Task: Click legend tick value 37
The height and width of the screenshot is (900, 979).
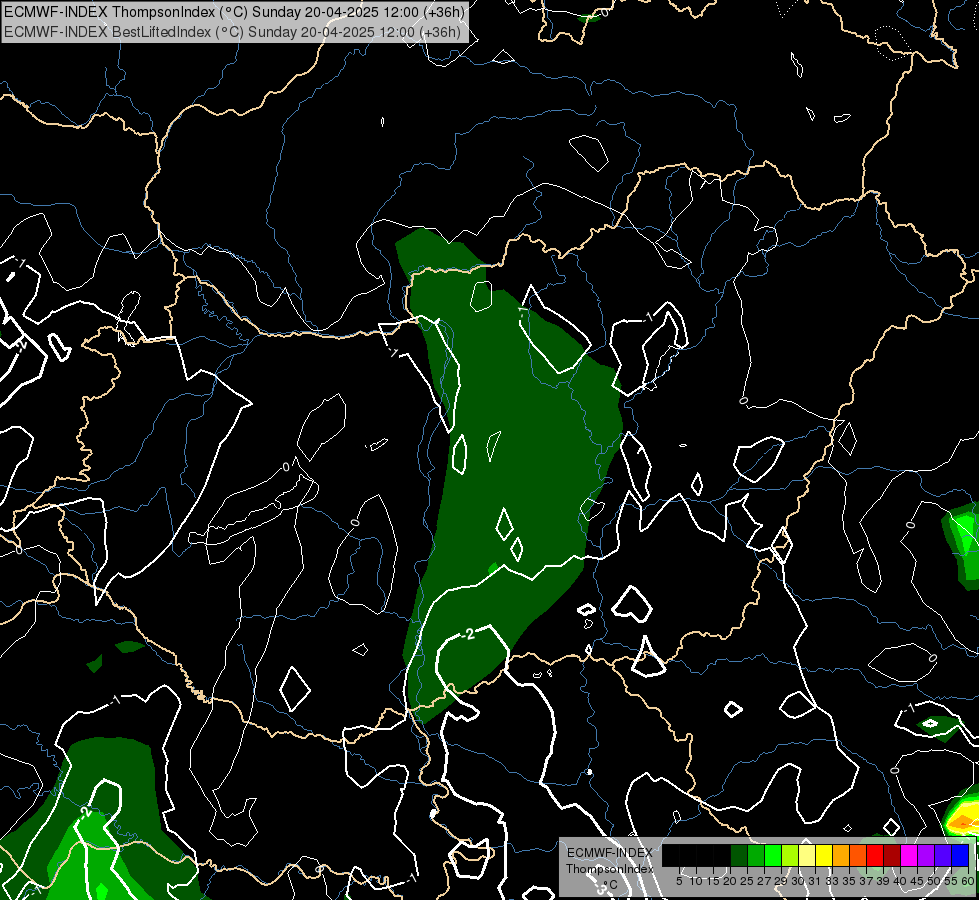Action: [x=867, y=881]
